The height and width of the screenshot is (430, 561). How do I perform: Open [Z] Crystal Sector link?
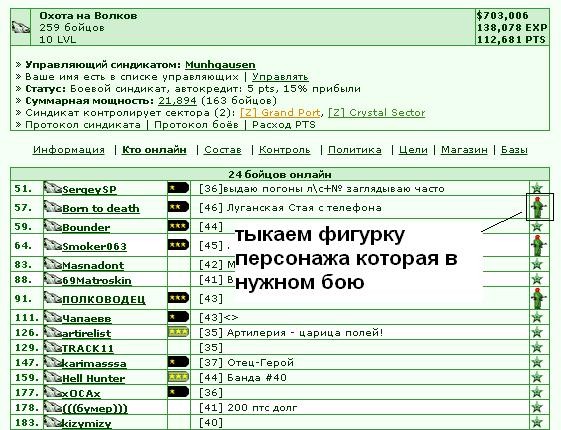[x=376, y=113]
